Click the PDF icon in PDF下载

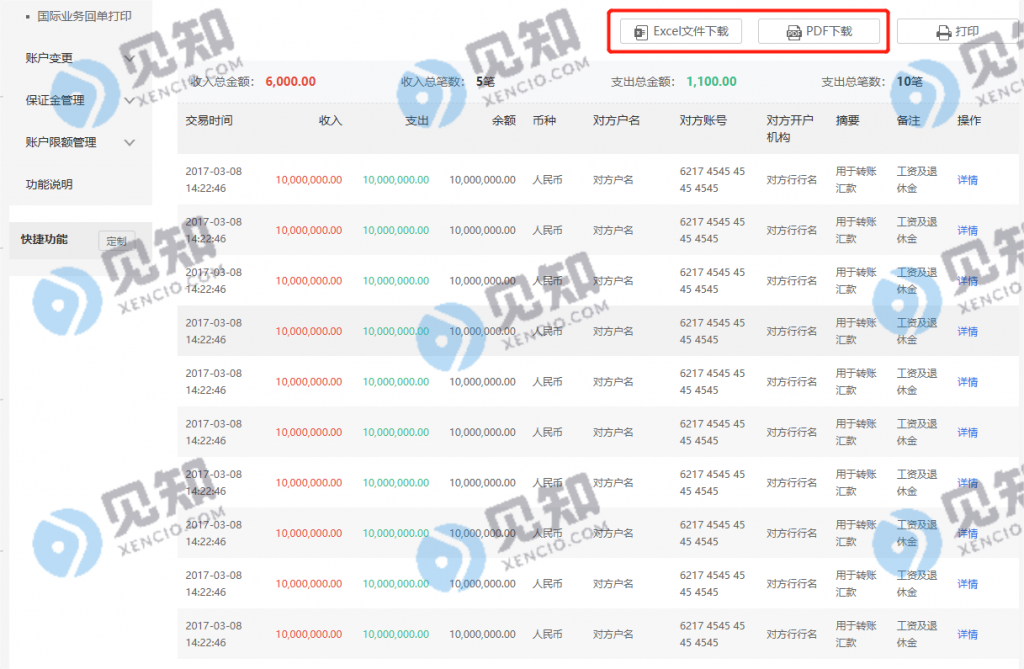[x=794, y=32]
